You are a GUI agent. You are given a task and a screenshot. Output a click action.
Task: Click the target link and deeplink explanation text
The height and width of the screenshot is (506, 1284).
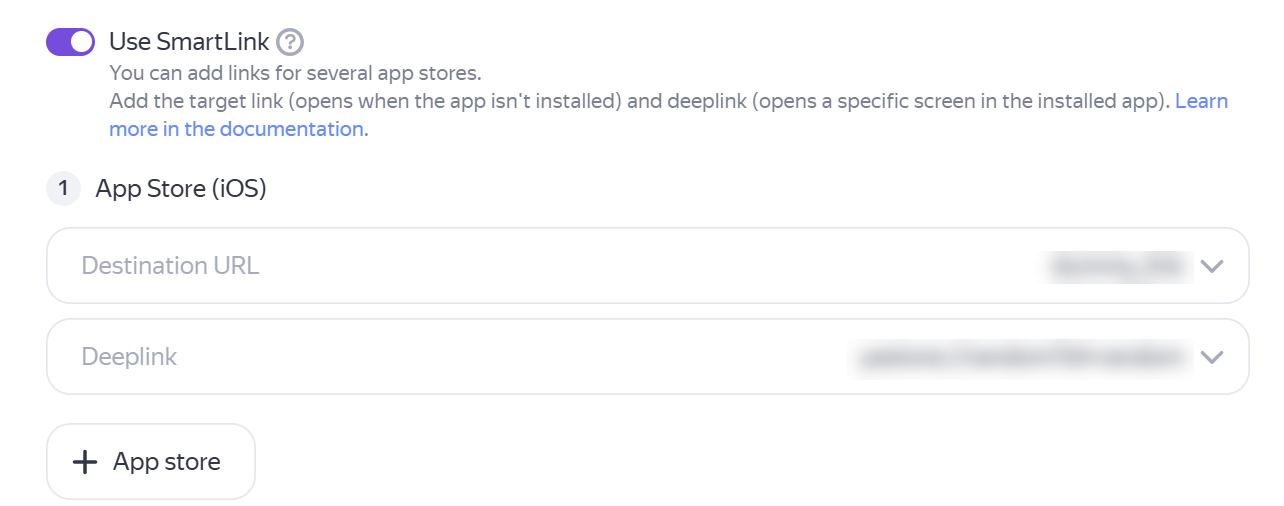638,101
